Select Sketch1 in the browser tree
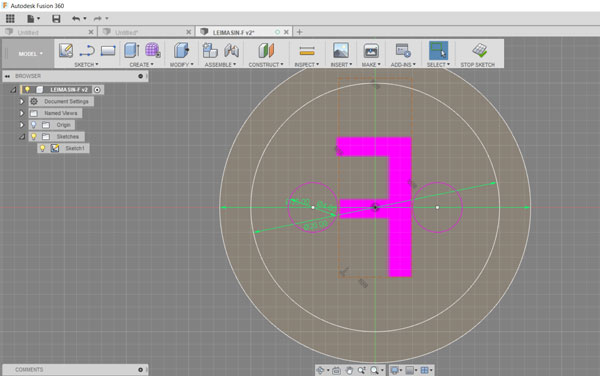The height and width of the screenshot is (376, 600). pos(75,148)
